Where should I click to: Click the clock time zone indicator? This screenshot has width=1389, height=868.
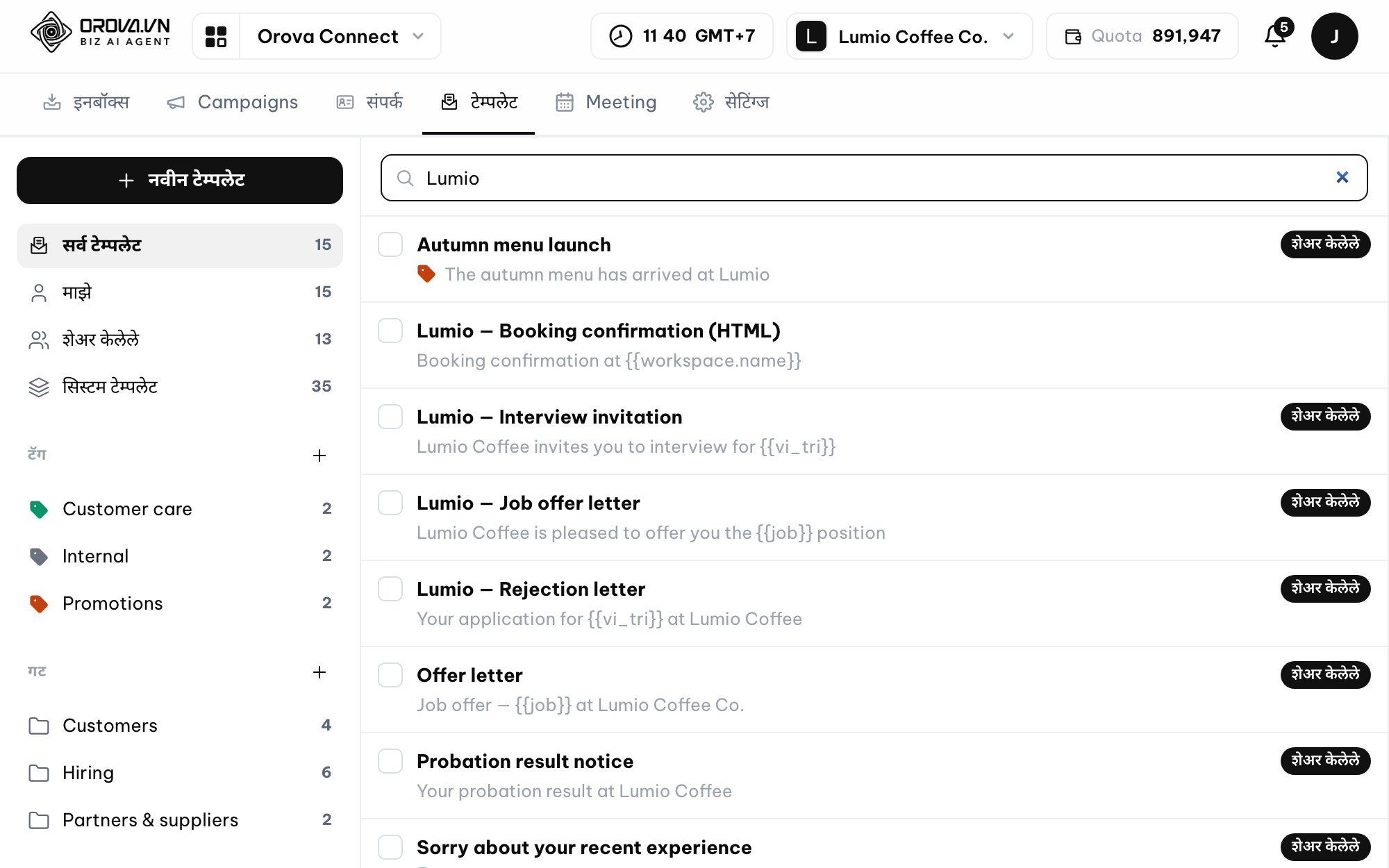[x=681, y=36]
